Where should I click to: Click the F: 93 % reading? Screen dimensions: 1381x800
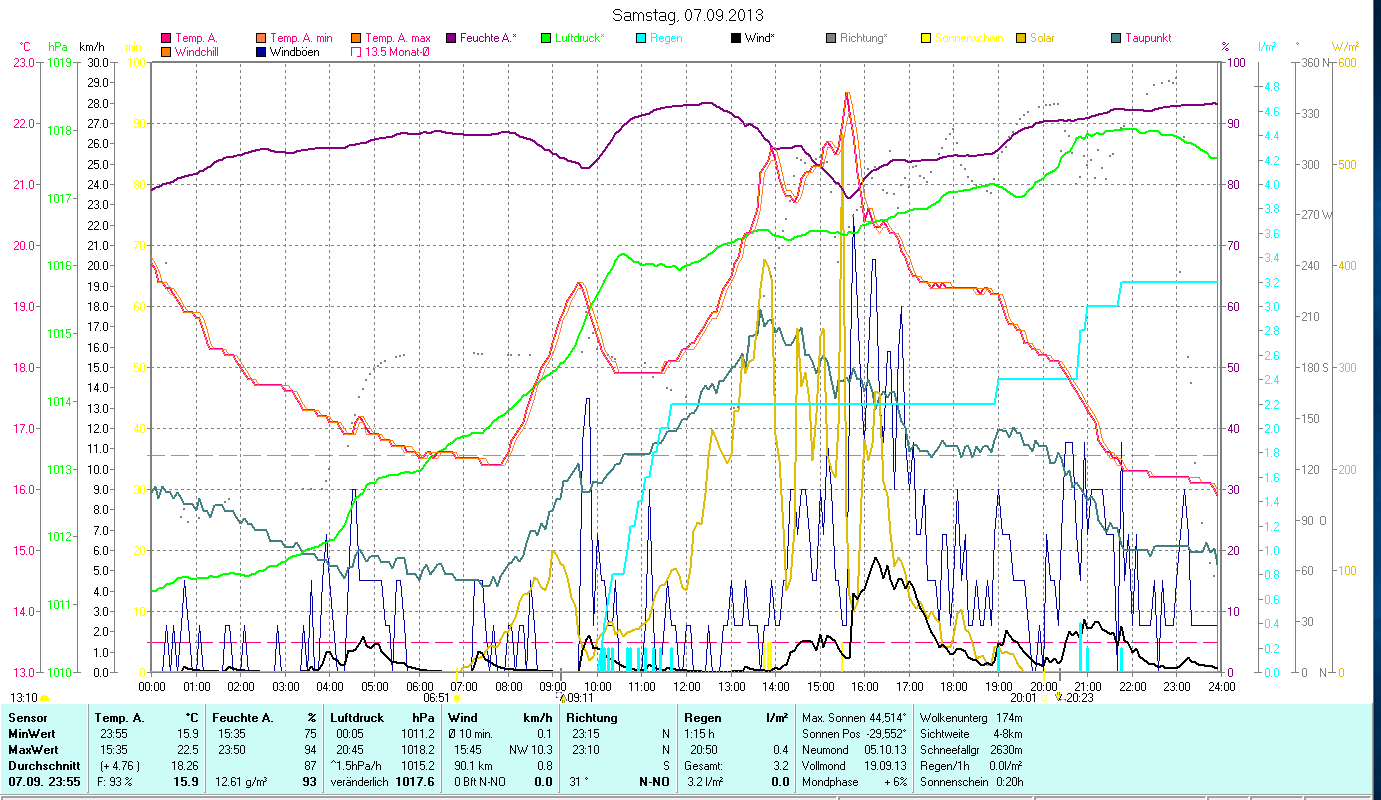tap(116, 782)
